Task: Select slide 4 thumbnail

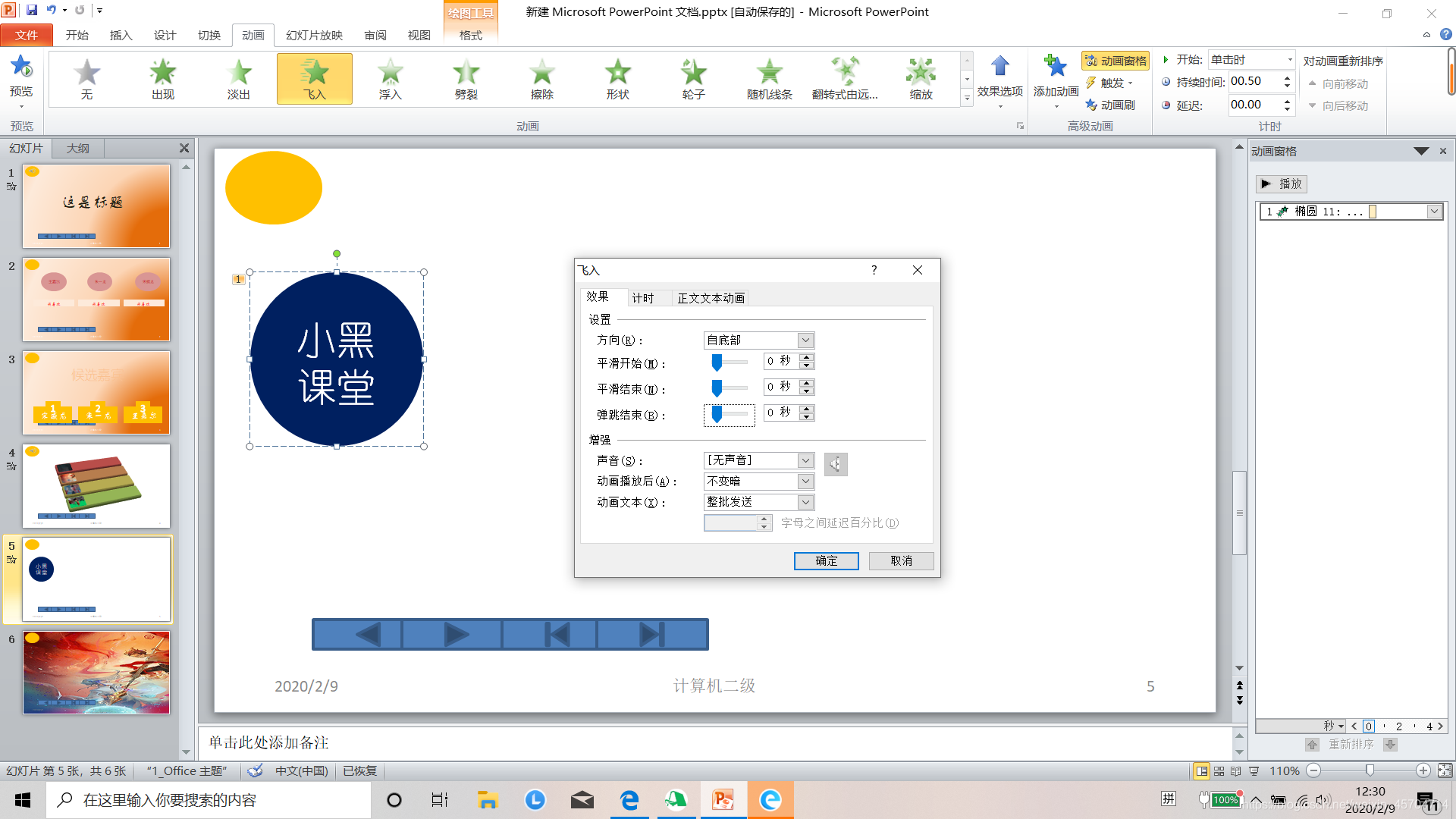Action: pos(96,486)
